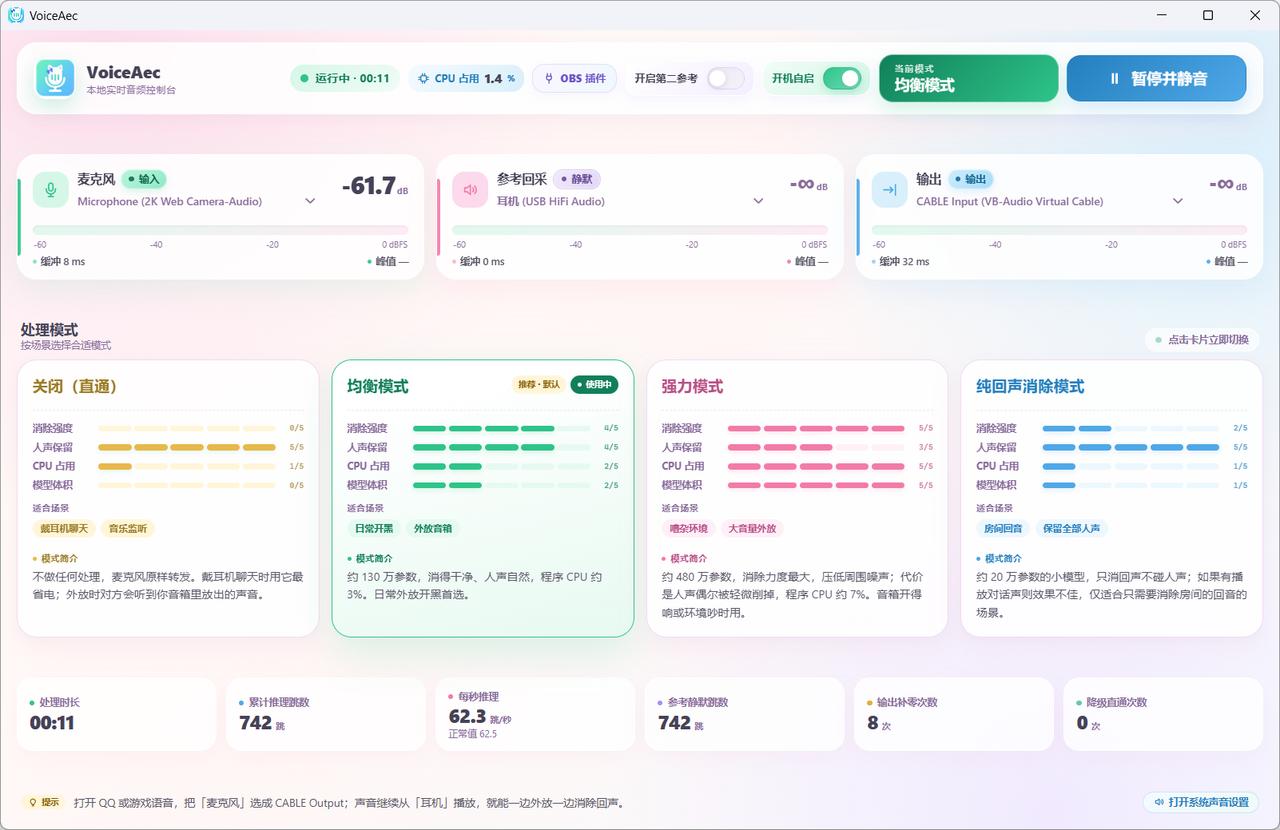Turn off the 开机自启 switch
The image size is (1280, 830).
coord(842,78)
